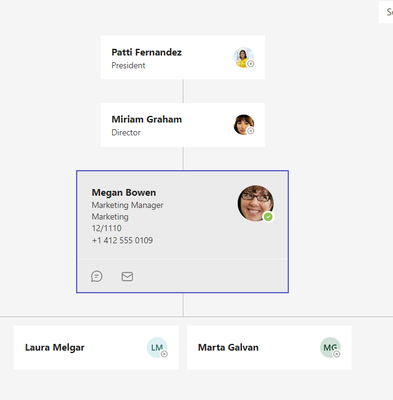Open the Miriam Graham Director card
The image size is (393, 400).
coord(183,125)
